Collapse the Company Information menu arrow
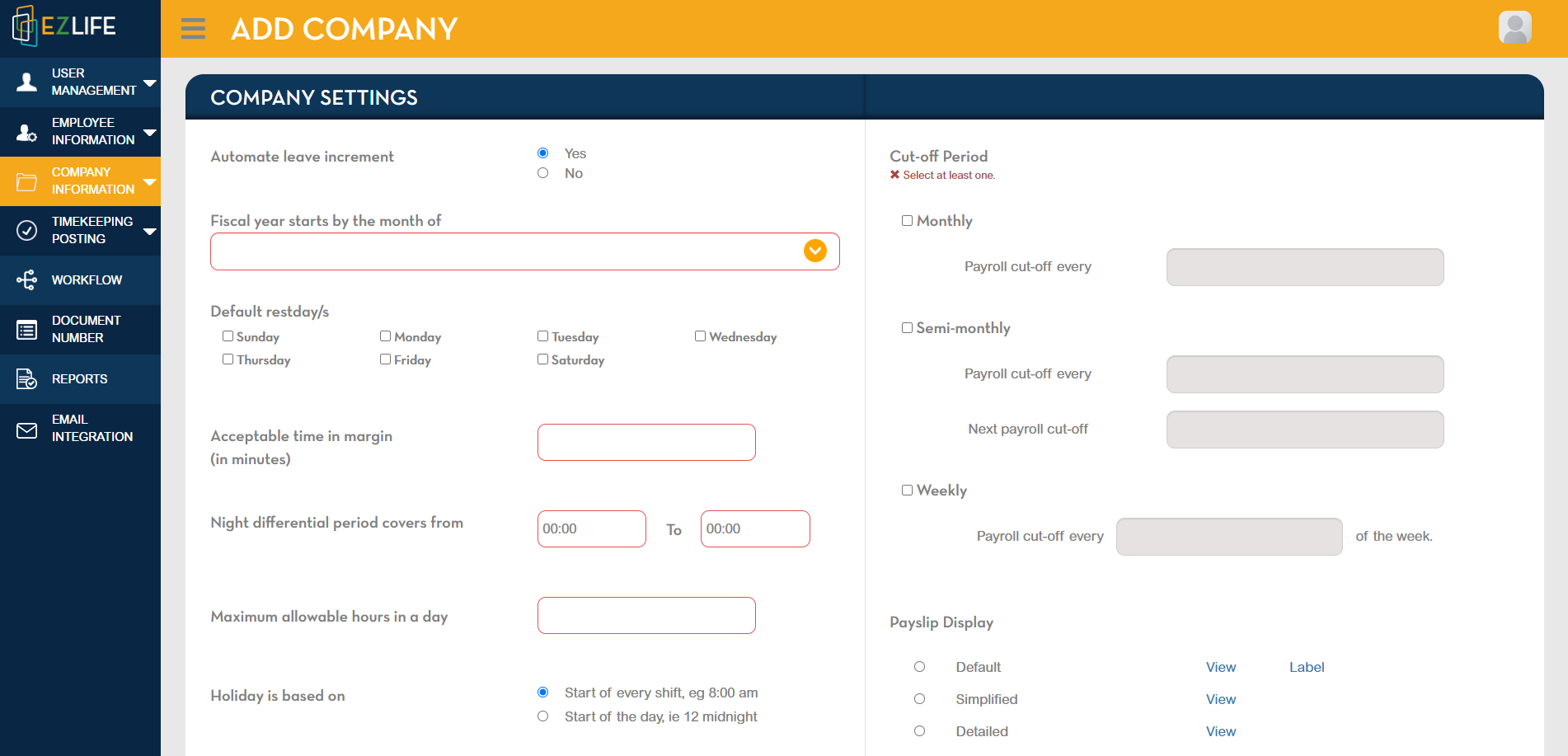 tap(150, 181)
